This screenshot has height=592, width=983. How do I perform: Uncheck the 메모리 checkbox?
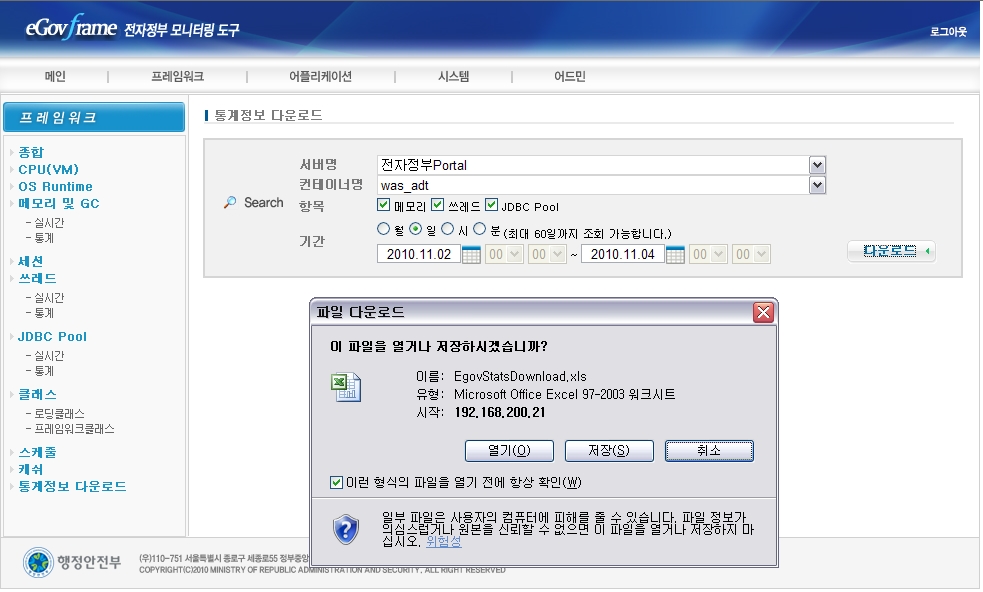click(384, 205)
